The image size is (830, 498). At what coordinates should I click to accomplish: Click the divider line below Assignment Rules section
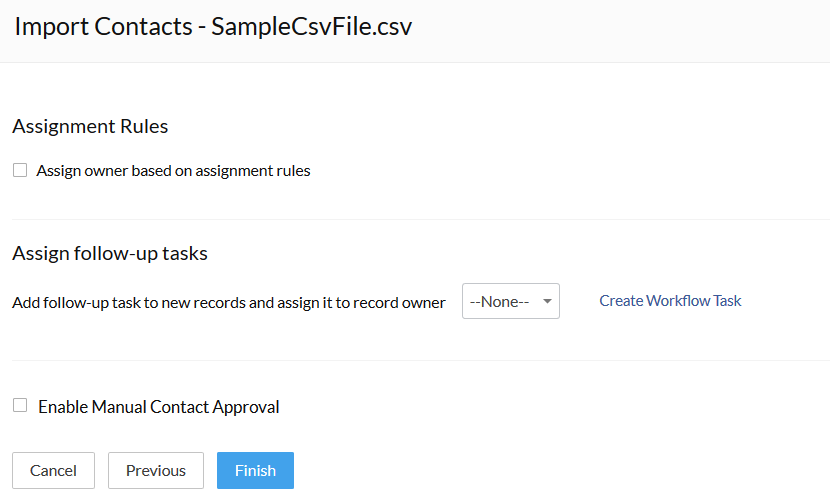tap(421, 219)
